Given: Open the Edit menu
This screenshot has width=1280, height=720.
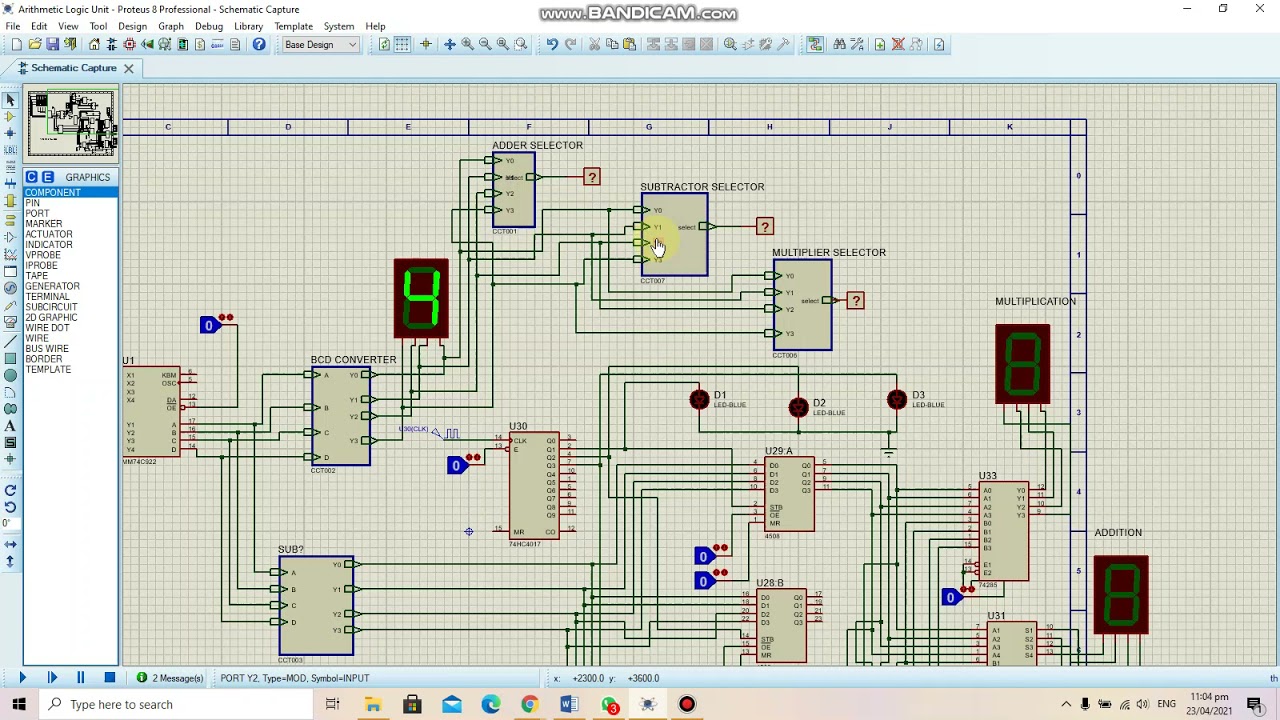Looking at the screenshot, I should click(x=39, y=26).
